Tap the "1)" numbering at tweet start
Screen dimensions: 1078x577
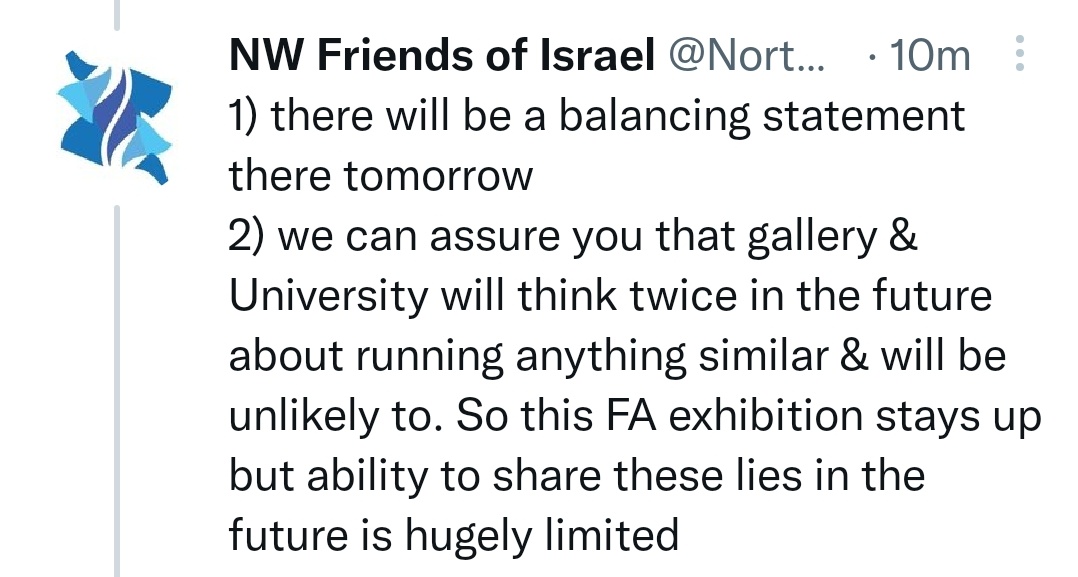pos(245,116)
